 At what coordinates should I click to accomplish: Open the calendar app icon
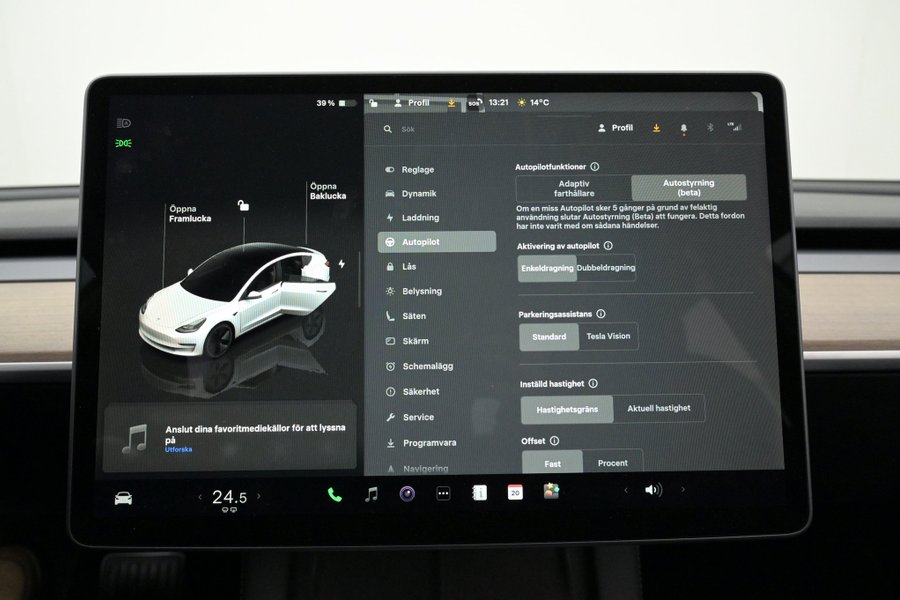tap(515, 492)
